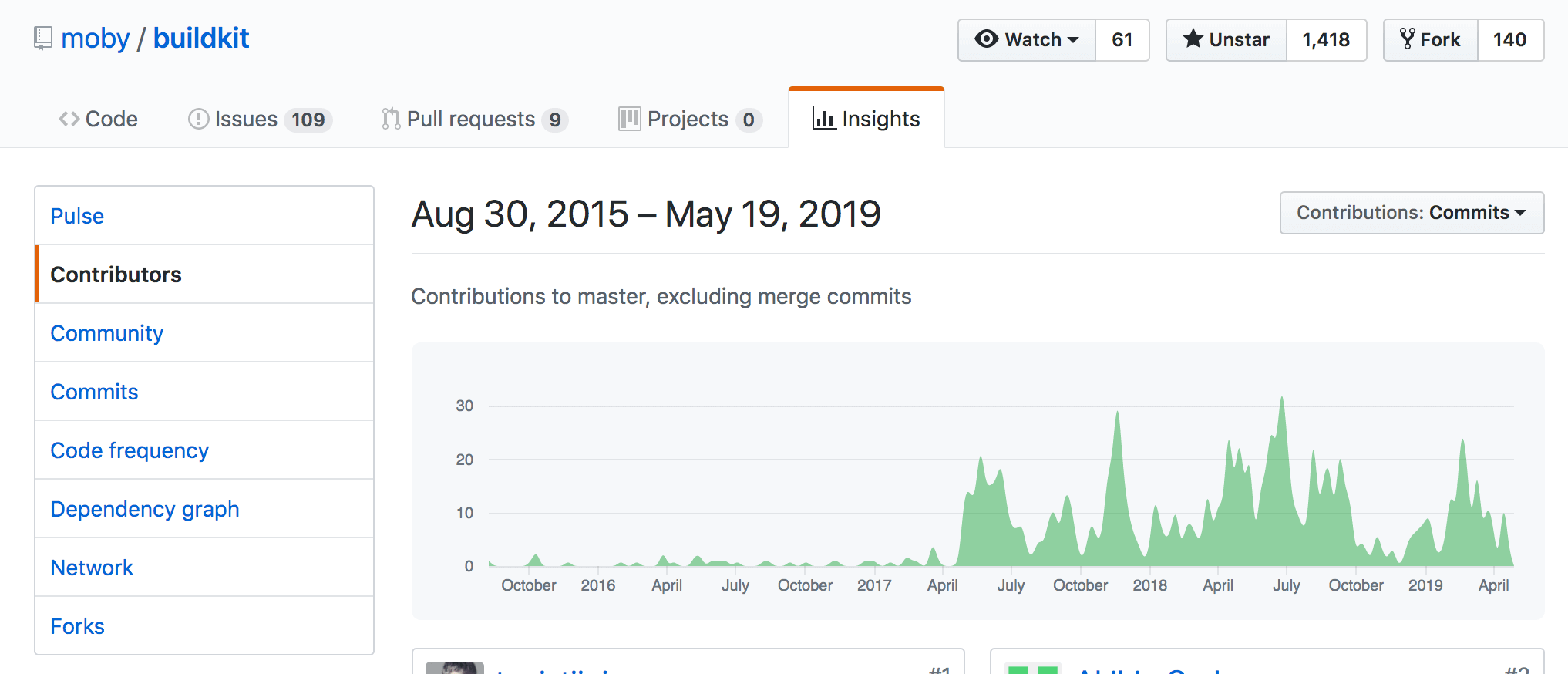Switch to the Pull requests tab
Viewport: 1568px width, 674px height.
475,119
